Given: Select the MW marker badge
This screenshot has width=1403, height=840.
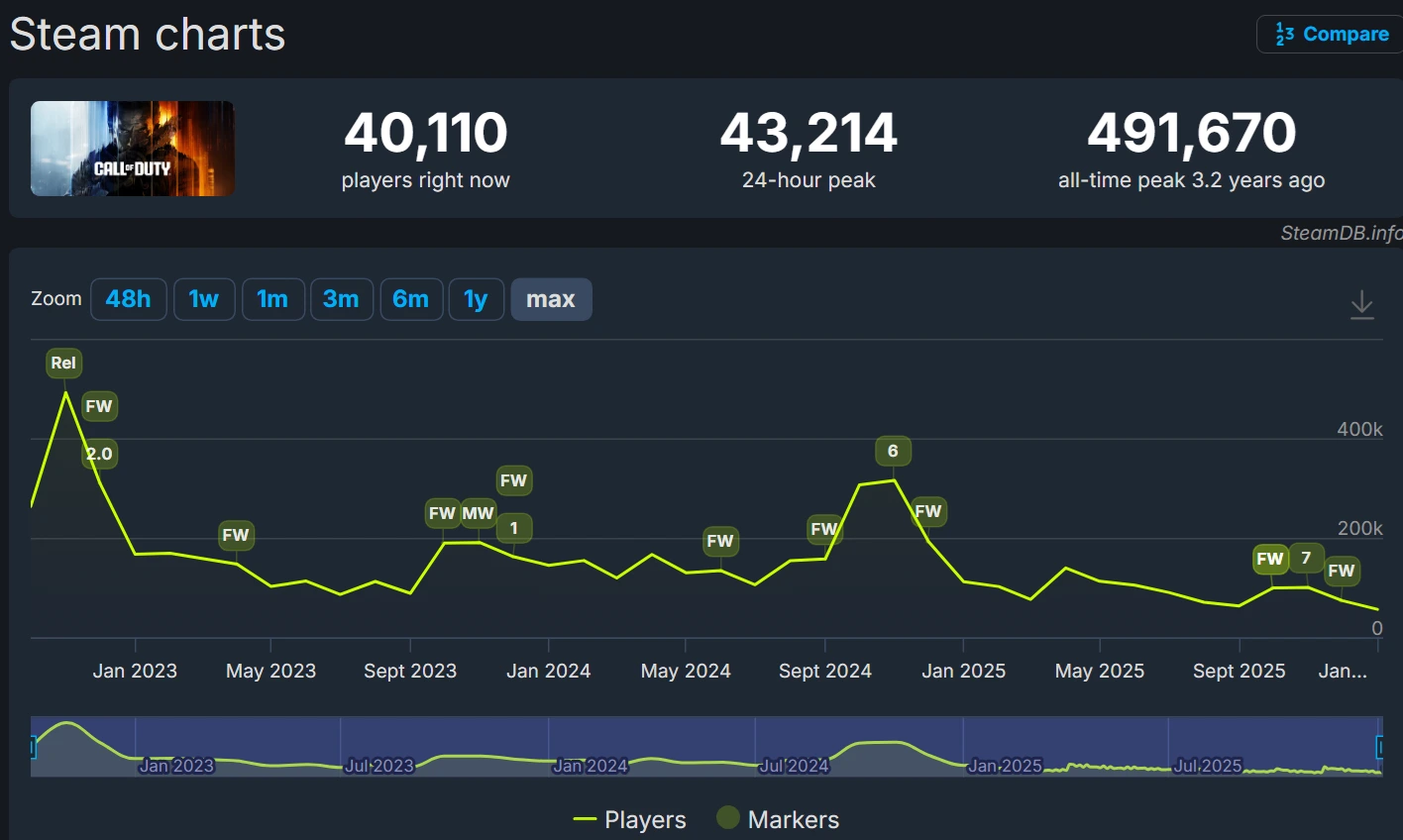Looking at the screenshot, I should [478, 513].
